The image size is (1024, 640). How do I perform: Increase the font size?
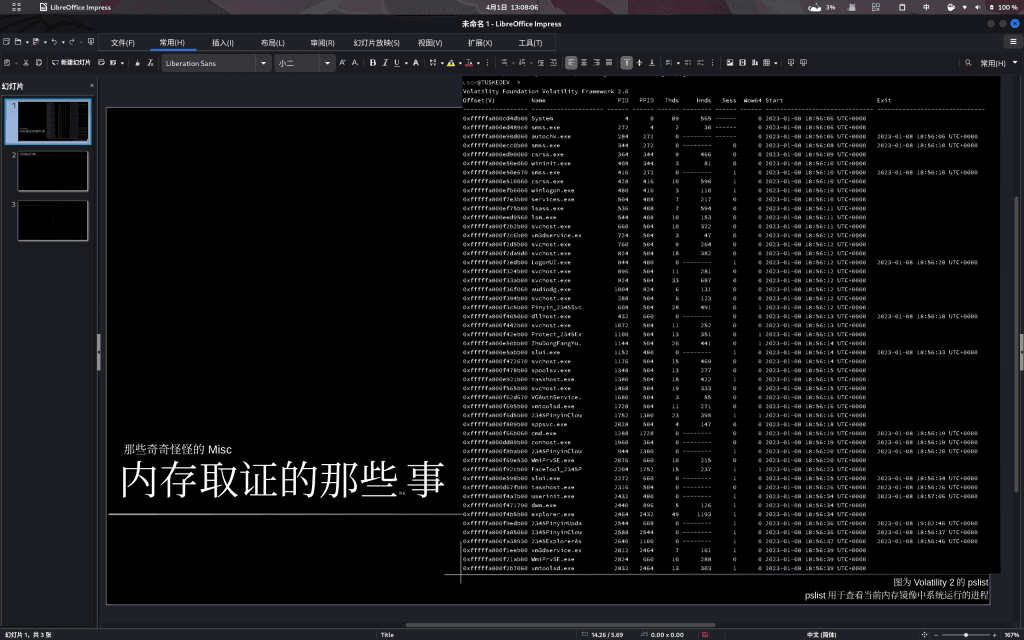point(342,63)
